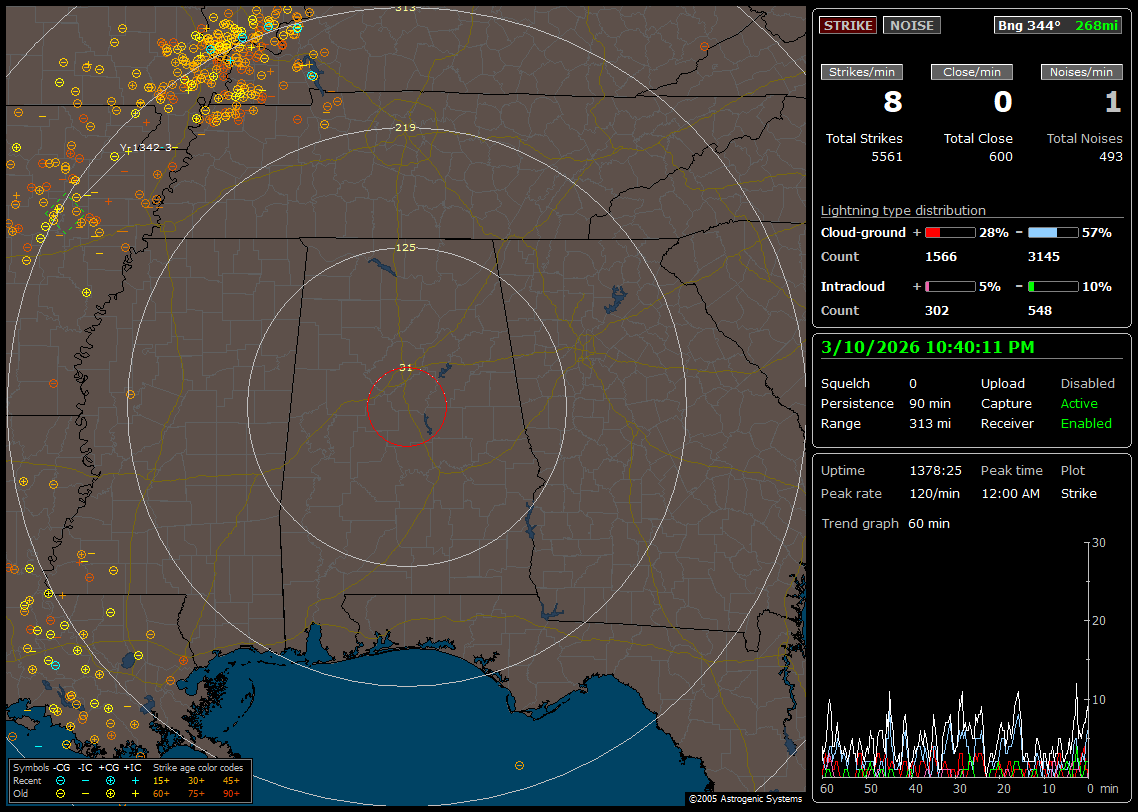1138x812 pixels.
Task: Toggle the NOISE indicator
Action: coord(911,25)
